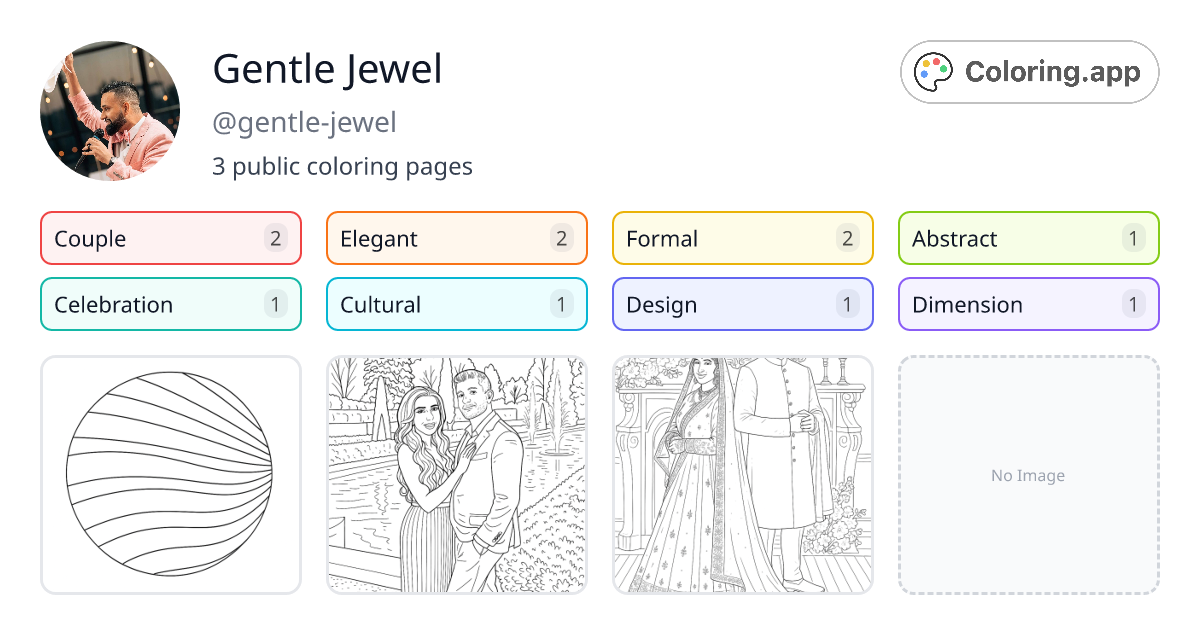The width and height of the screenshot is (1200, 630).
Task: Open the Gentle Jewel profile avatar
Action: (110, 112)
